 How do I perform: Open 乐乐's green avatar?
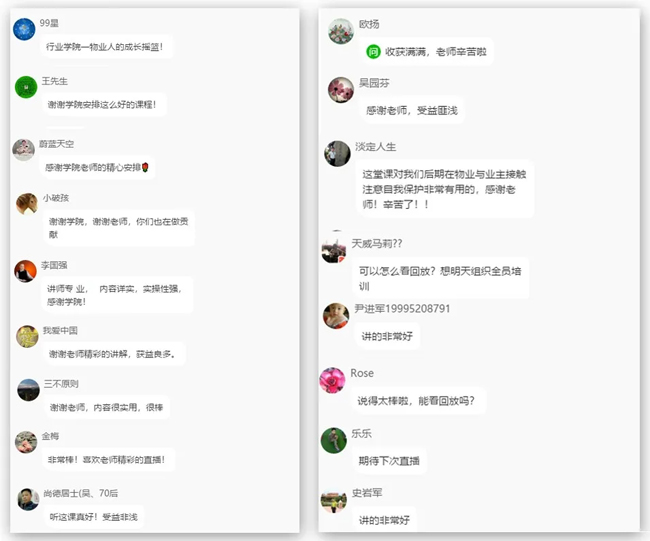334,441
